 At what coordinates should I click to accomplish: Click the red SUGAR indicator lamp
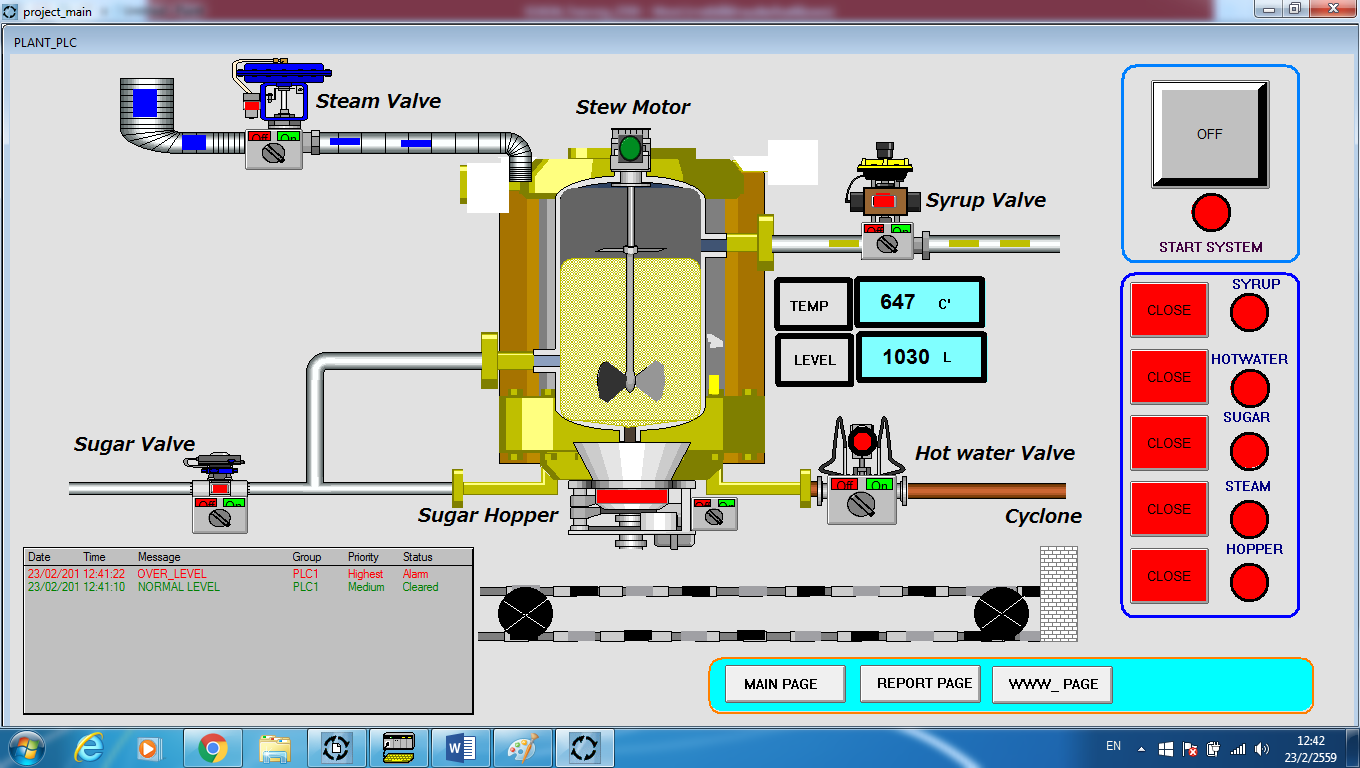[x=1249, y=451]
